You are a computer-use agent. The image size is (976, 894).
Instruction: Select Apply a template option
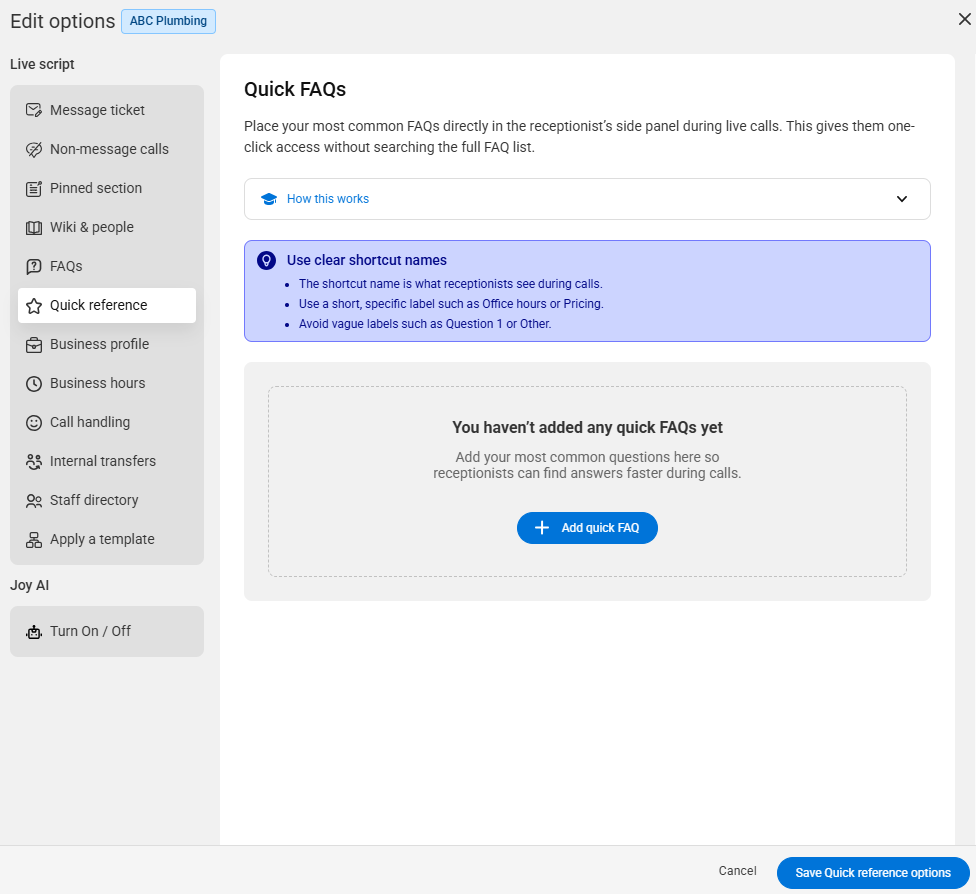point(107,540)
